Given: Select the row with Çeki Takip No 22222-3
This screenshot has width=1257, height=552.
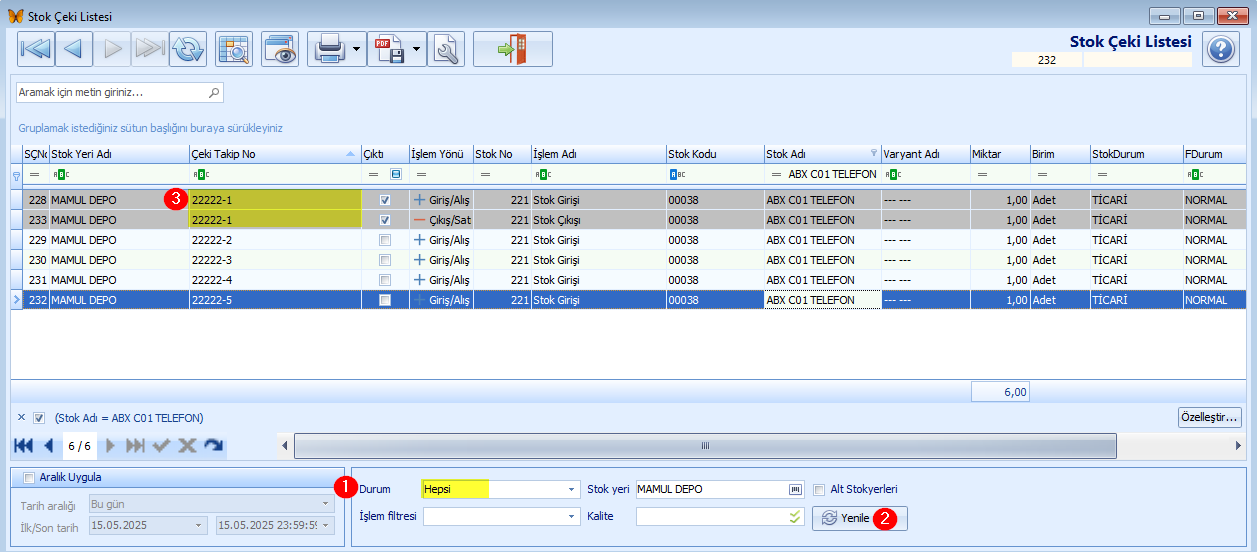Looking at the screenshot, I should [x=628, y=260].
